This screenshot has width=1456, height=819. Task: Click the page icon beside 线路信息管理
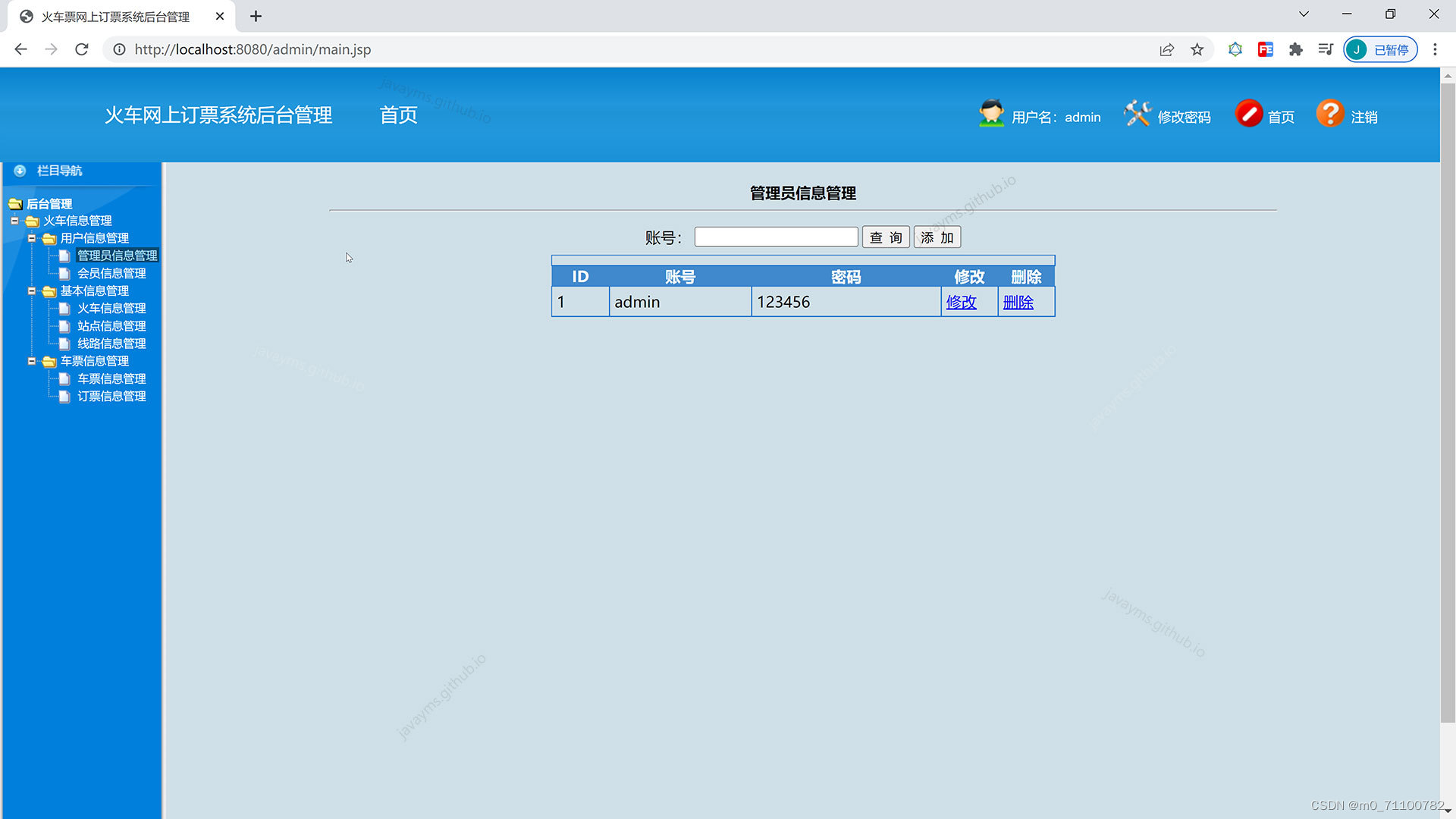point(64,344)
